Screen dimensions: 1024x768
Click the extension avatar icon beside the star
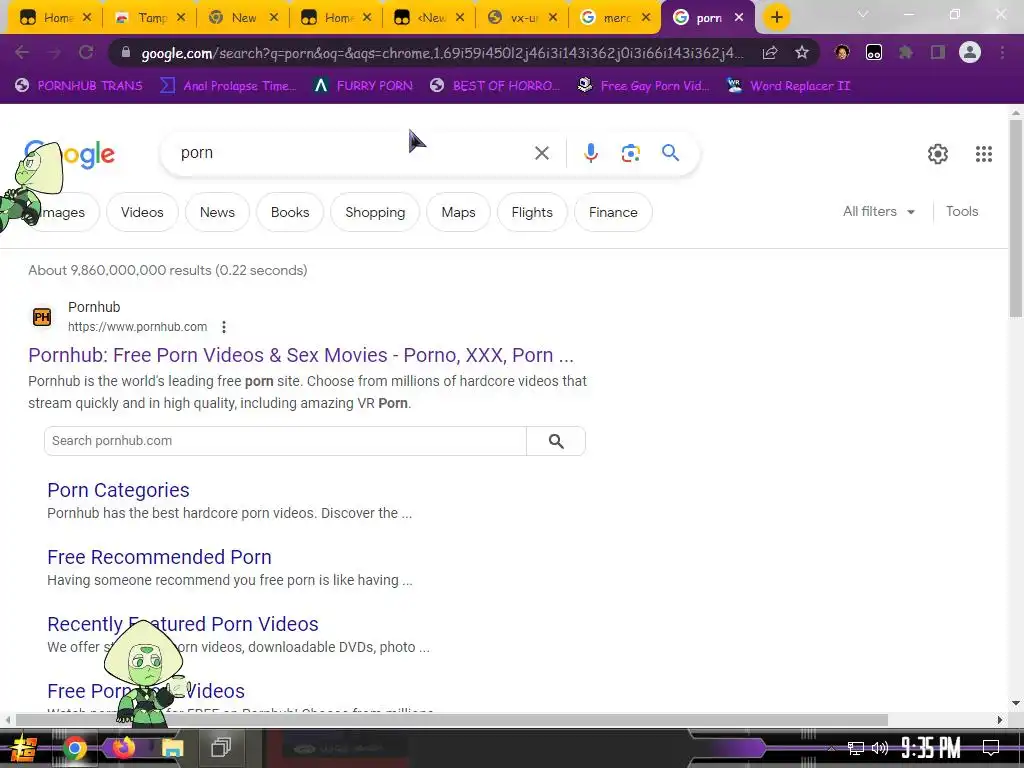[842, 52]
